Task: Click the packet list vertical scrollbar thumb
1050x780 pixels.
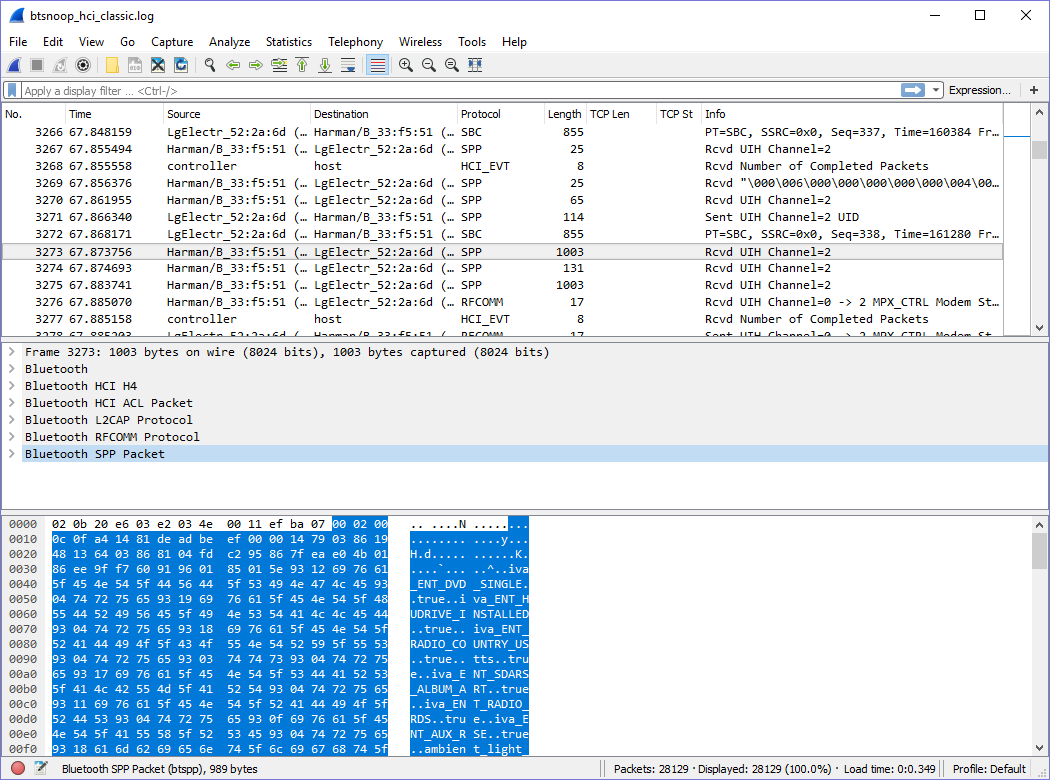Action: pyautogui.click(x=1039, y=150)
